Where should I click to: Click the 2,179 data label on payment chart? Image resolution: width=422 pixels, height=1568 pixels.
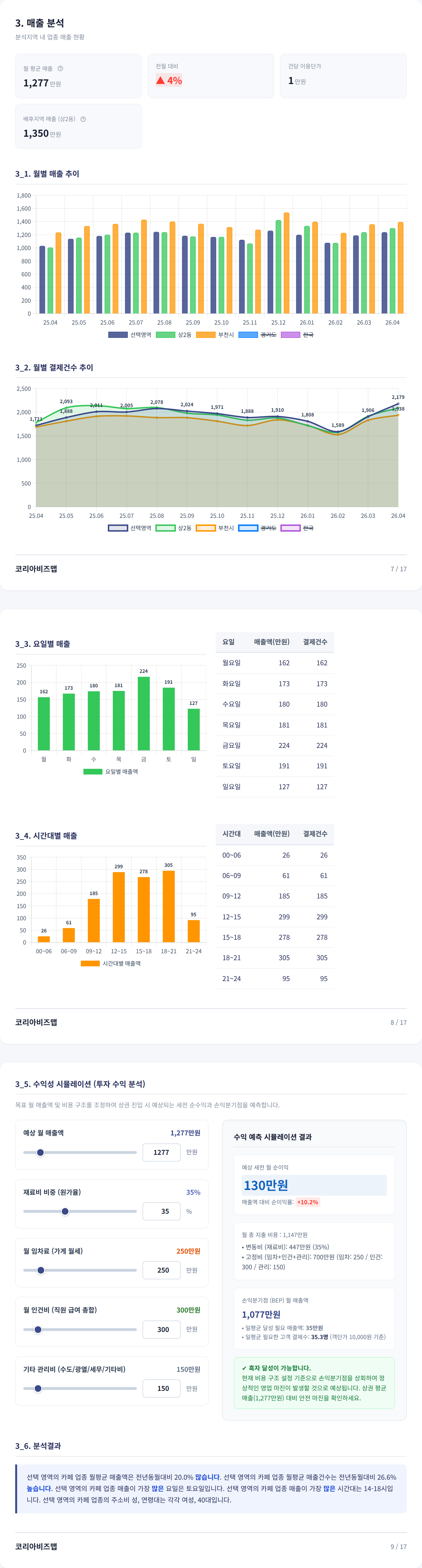(398, 397)
